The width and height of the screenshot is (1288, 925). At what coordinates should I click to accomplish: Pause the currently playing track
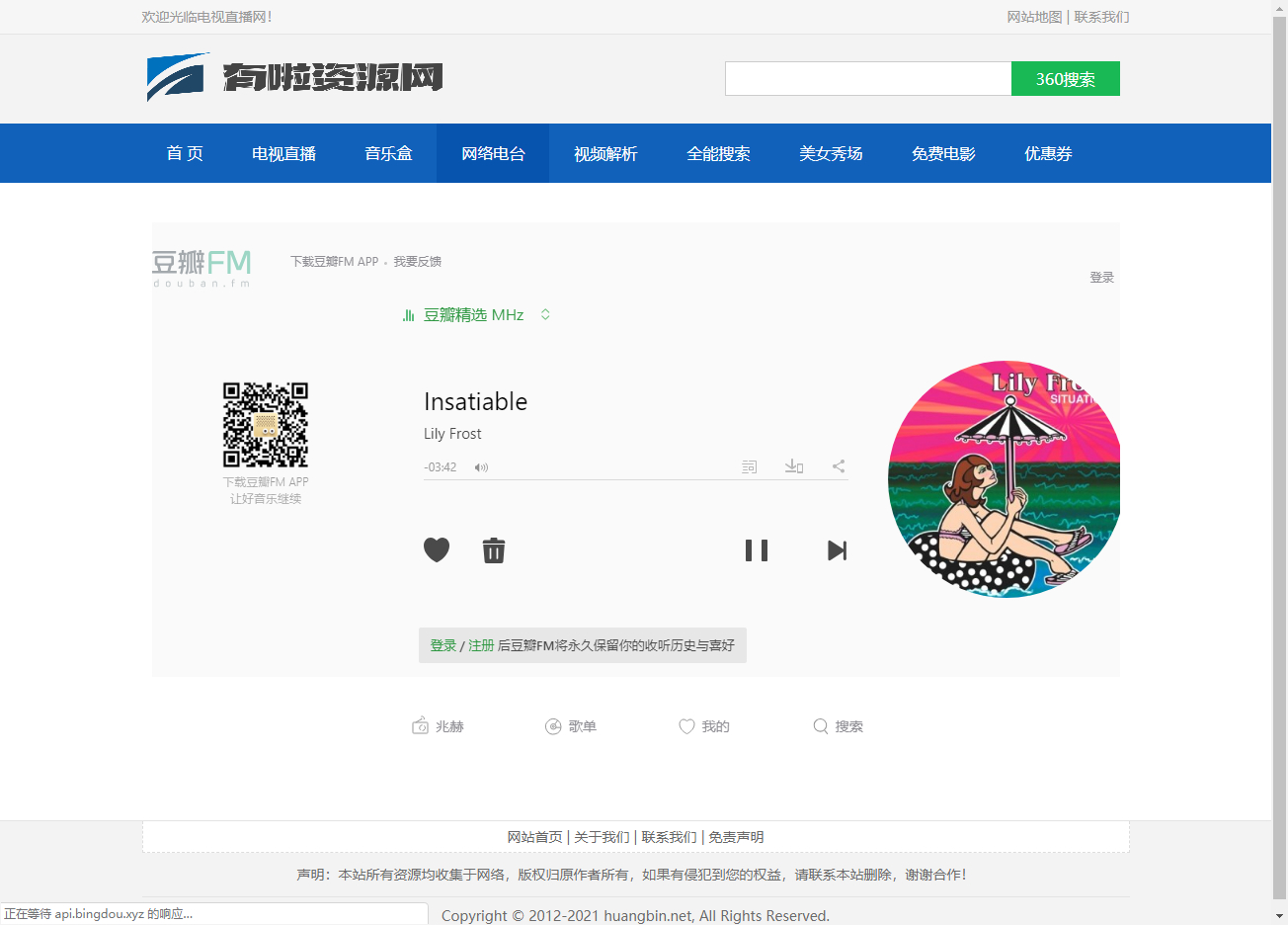pos(757,550)
